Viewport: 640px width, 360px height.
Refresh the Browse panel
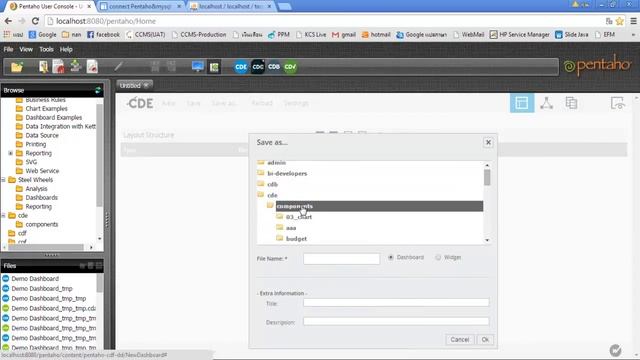(98, 90)
